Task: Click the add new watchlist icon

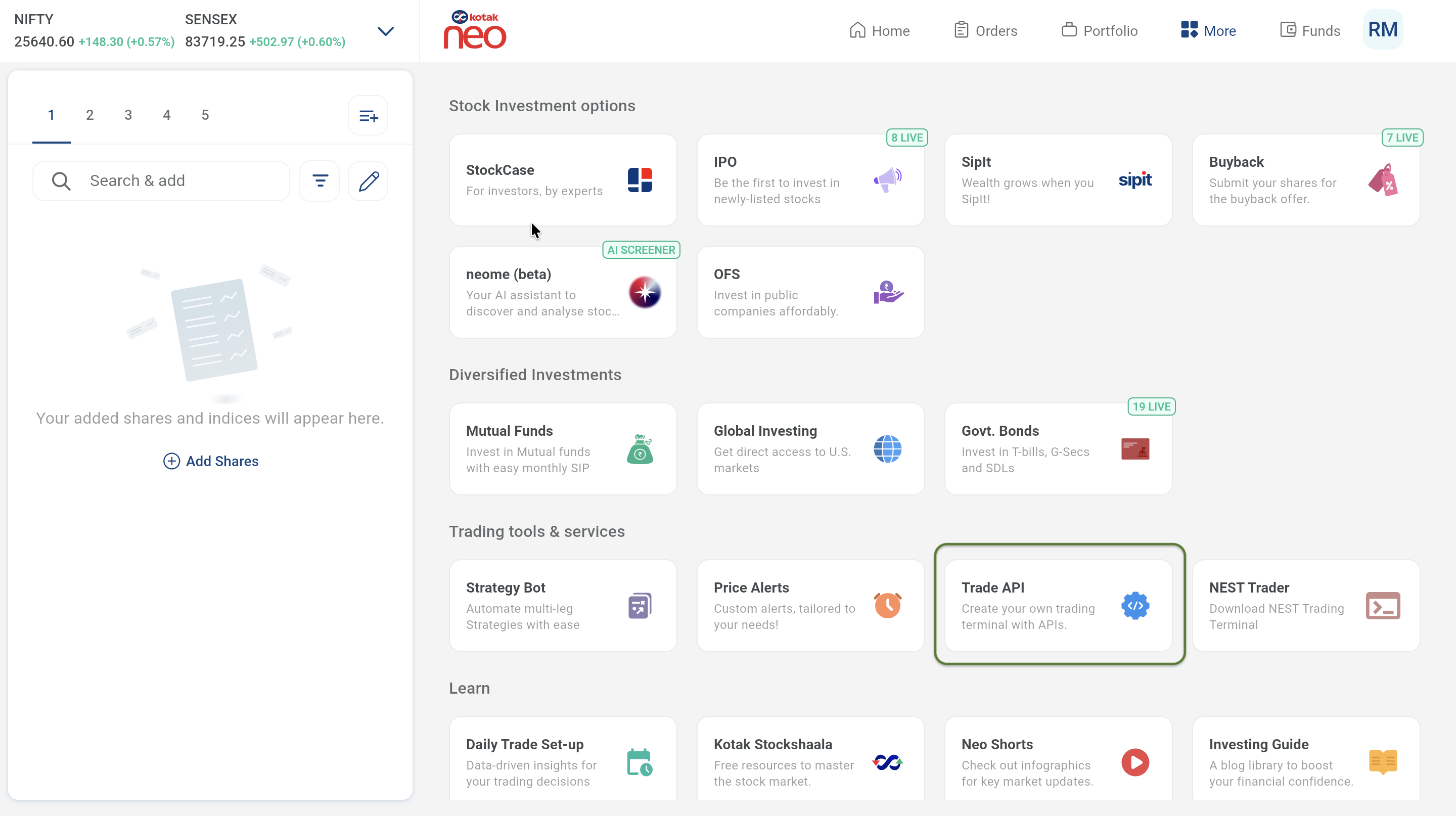Action: coord(368,116)
